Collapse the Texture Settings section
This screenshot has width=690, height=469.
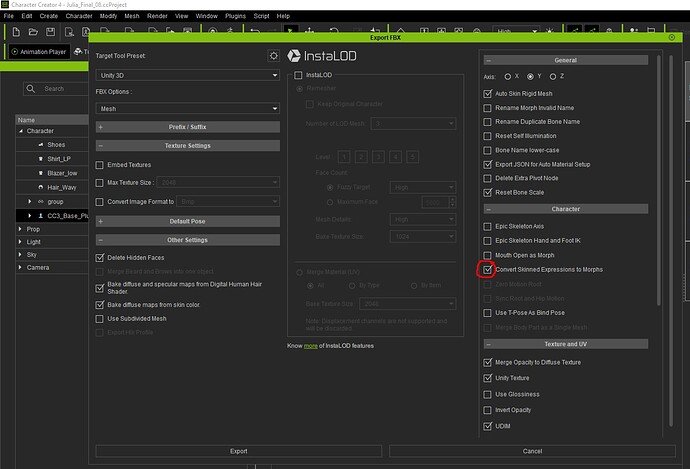(x=187, y=146)
